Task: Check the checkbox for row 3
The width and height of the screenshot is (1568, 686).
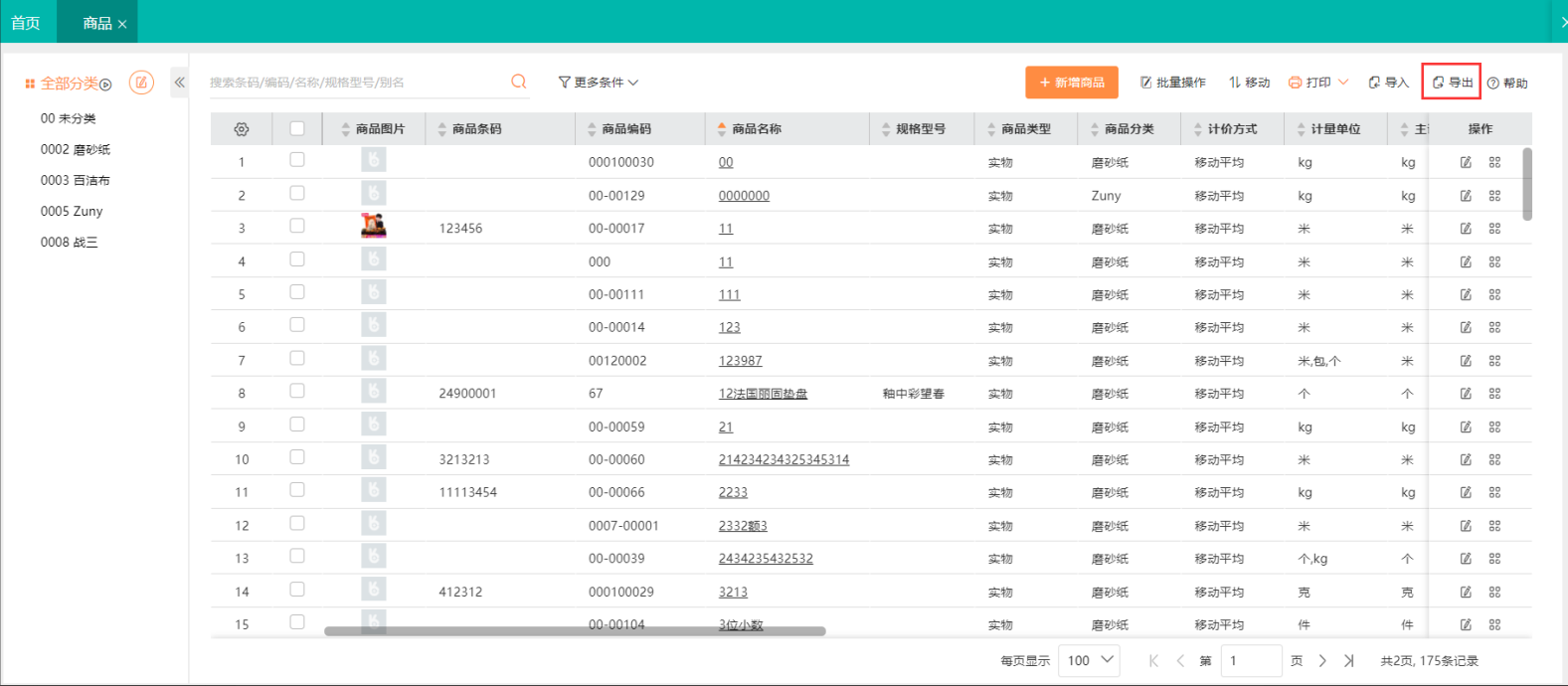Action: pyautogui.click(x=296, y=227)
